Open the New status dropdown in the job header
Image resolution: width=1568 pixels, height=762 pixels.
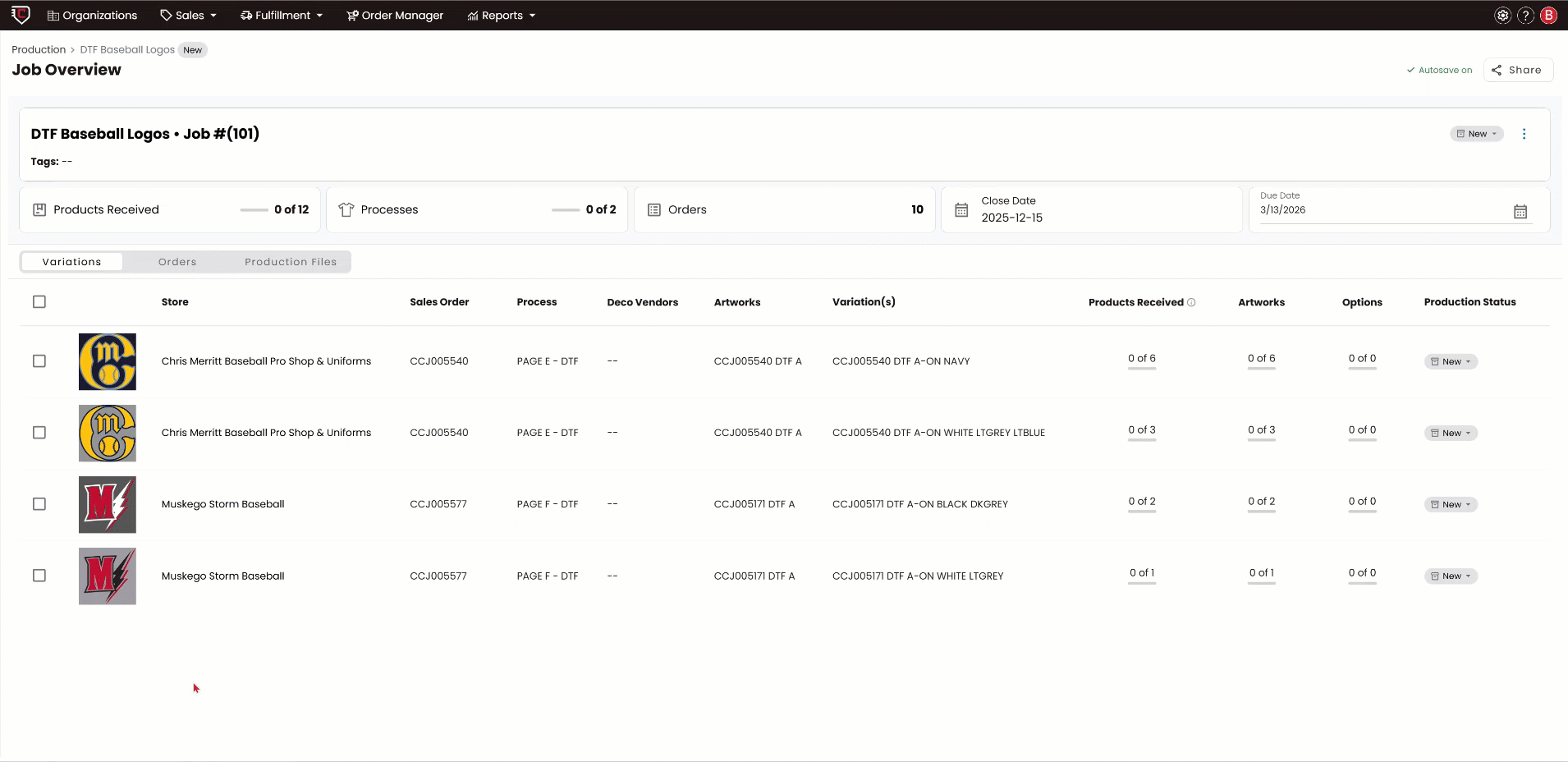[1475, 133]
